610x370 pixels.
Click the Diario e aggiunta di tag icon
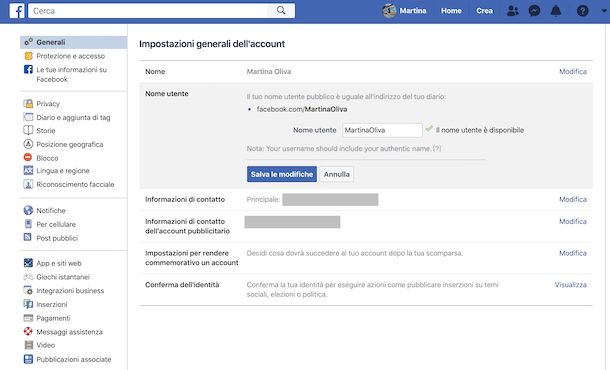[28, 117]
